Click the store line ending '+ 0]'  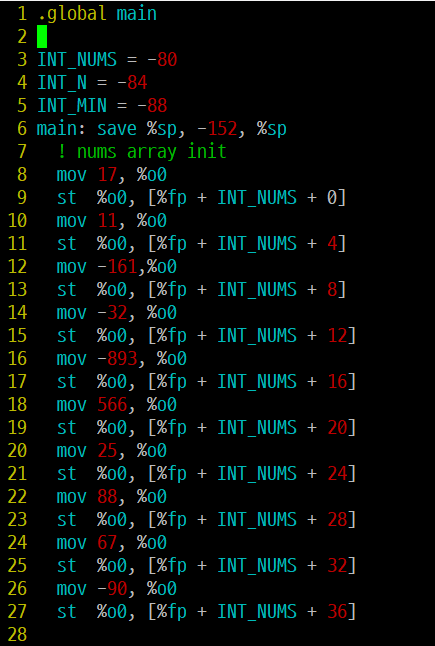(201, 198)
